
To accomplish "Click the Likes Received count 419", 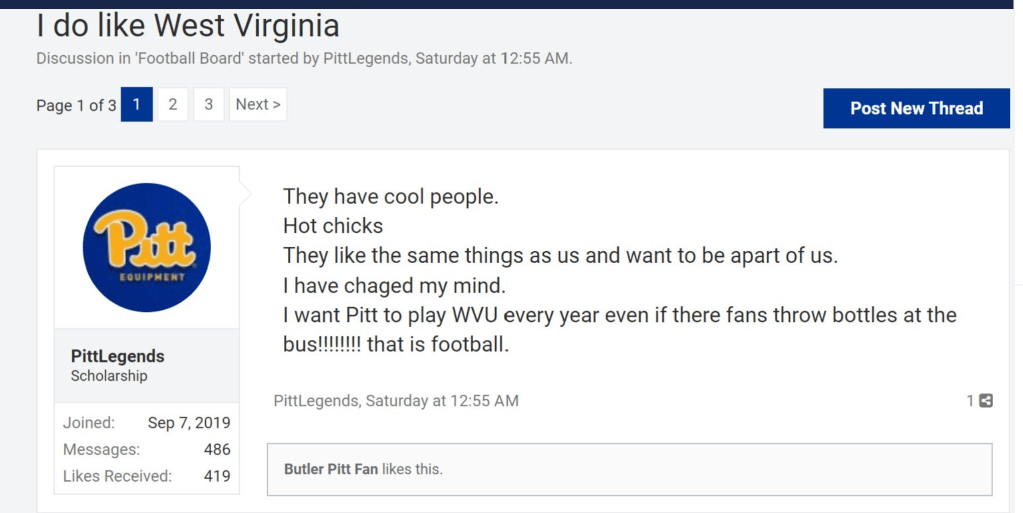I will pos(217,476).
